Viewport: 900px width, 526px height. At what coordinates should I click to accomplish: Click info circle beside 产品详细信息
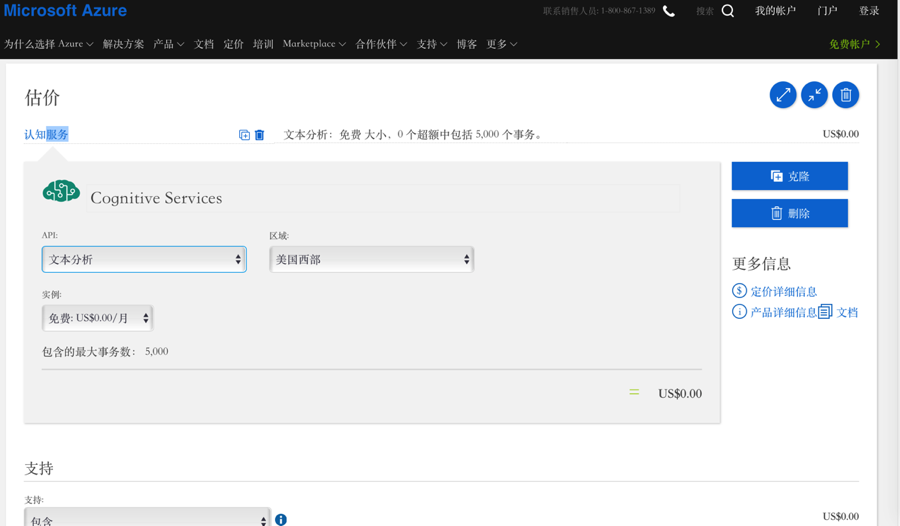(739, 312)
